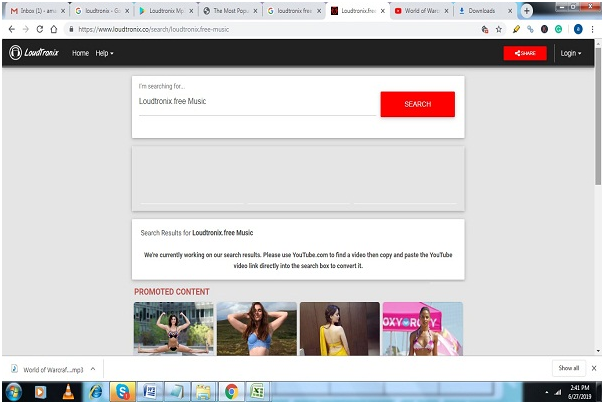Open Home in the LoudTronix navbar
604x404 pixels.
[80, 53]
